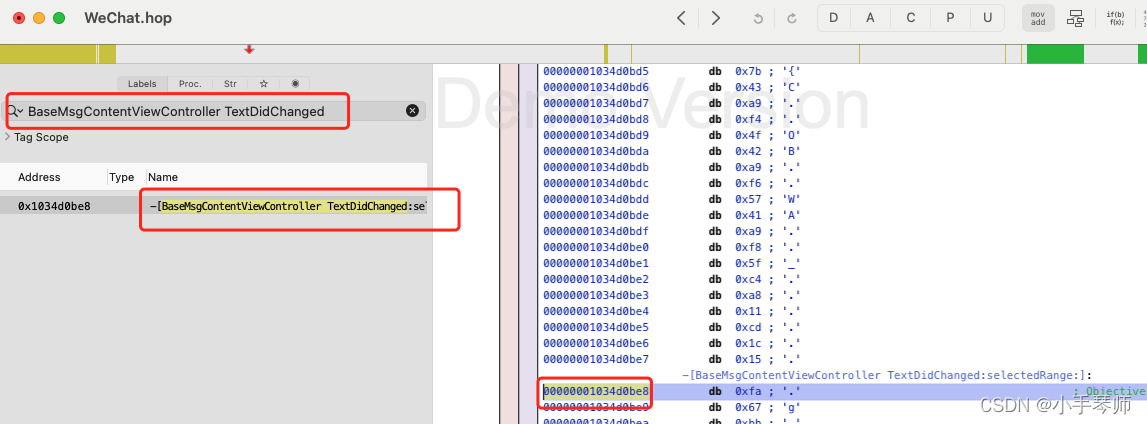The height and width of the screenshot is (424, 1147).
Task: Click the redo arrow icon
Action: click(x=791, y=19)
